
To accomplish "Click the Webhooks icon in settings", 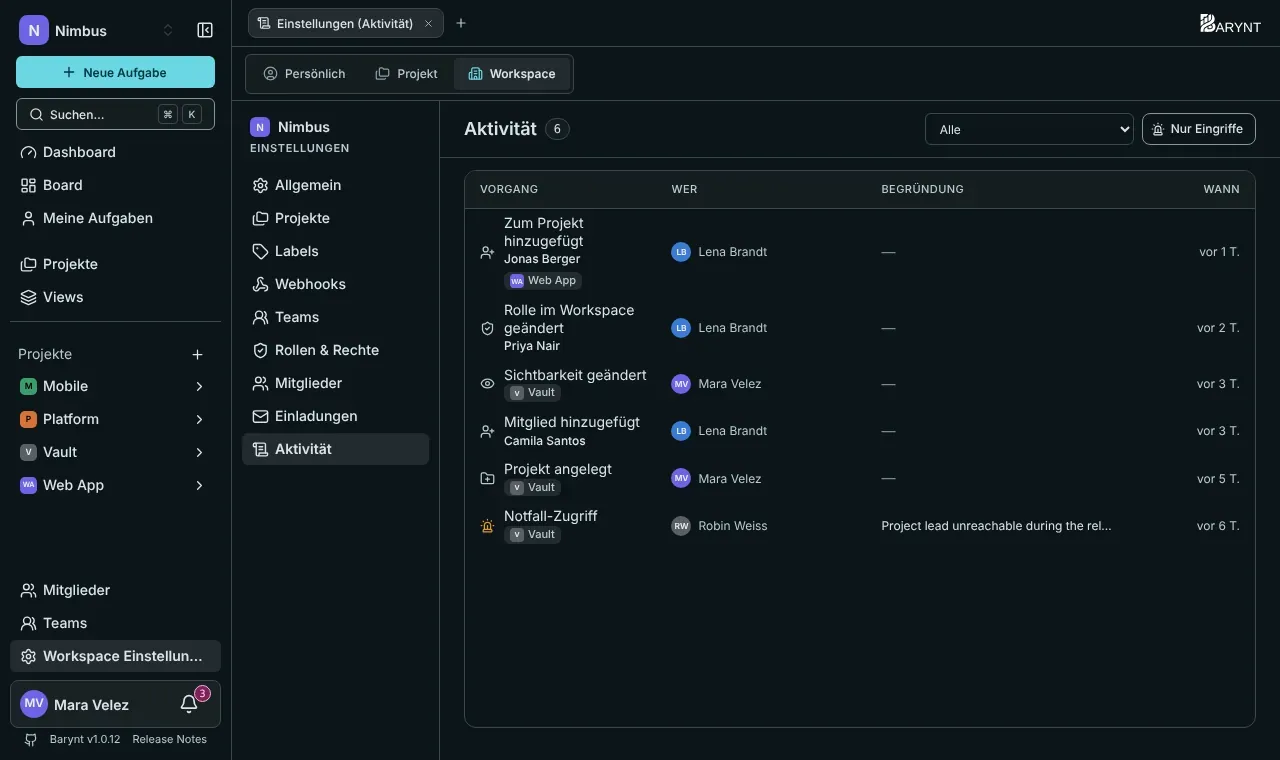I will coord(260,284).
